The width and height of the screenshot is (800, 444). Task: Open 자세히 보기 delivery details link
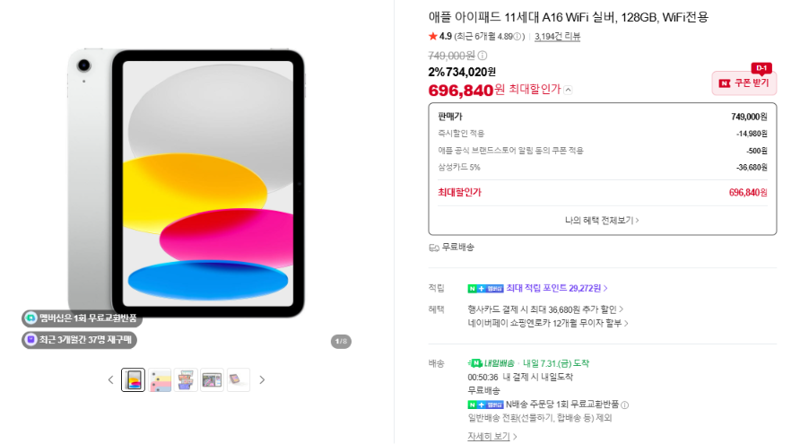(492, 436)
